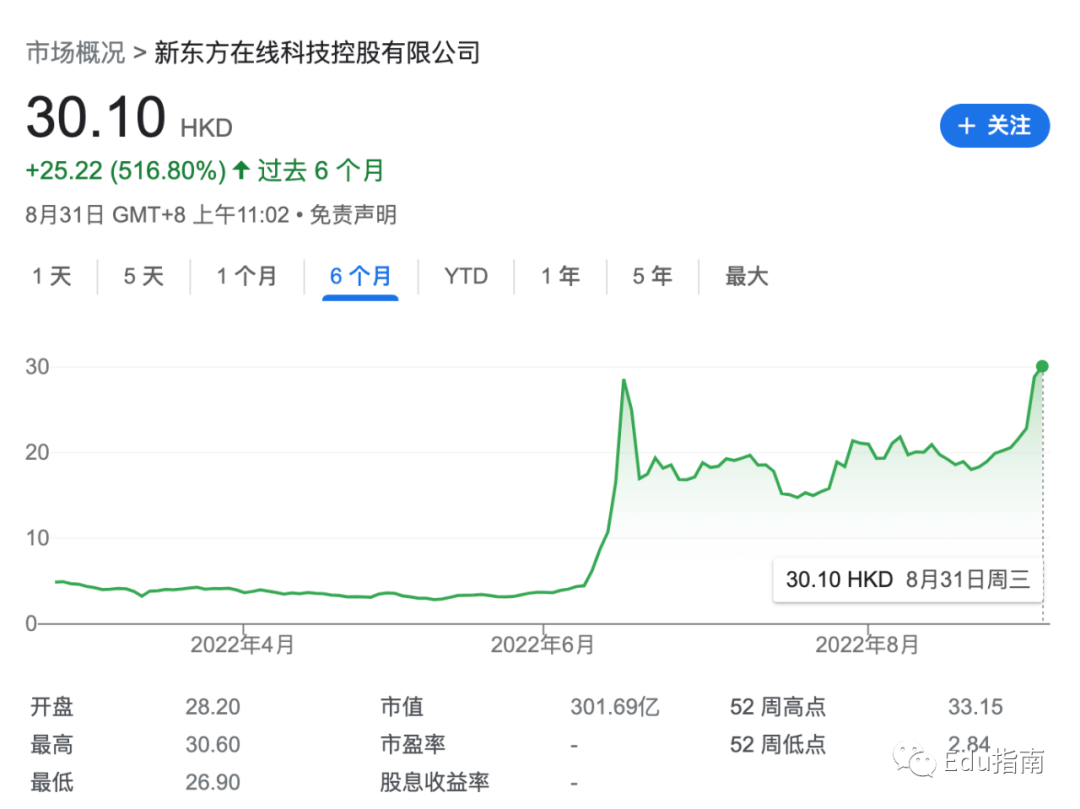Click the 52 周低点 label

[x=778, y=745]
